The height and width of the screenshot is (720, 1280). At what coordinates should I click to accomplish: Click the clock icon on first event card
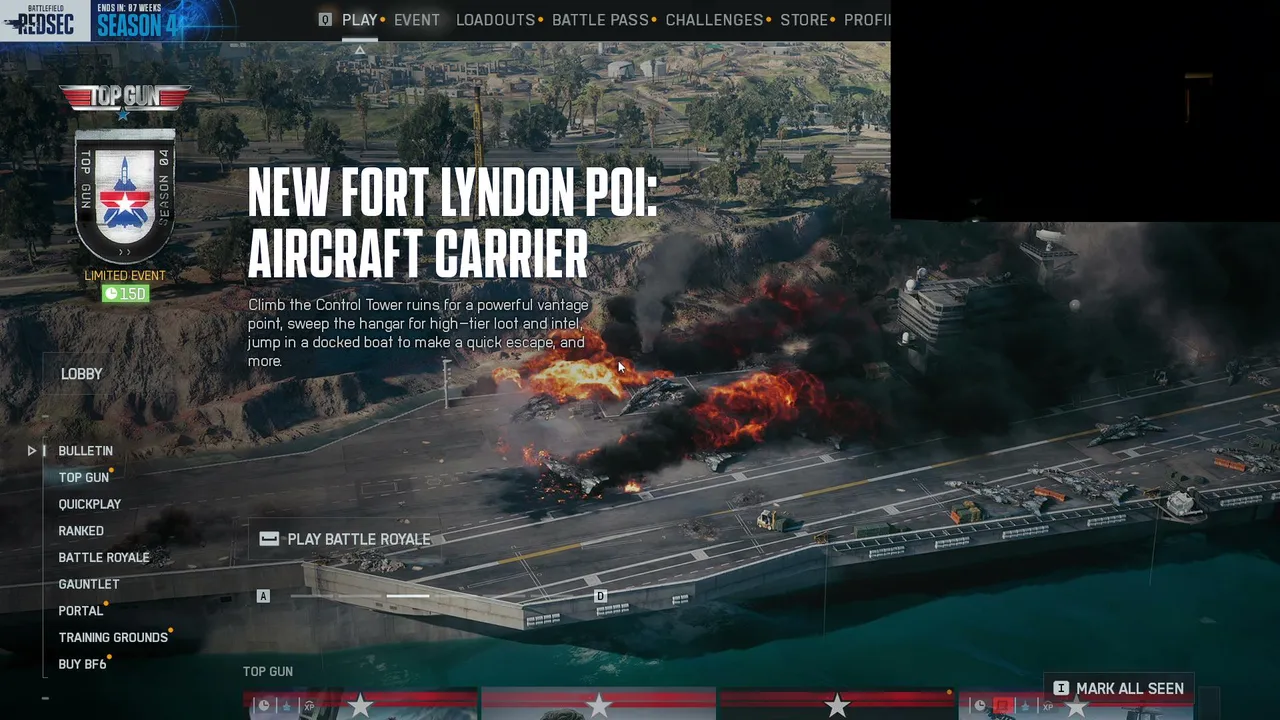264,706
